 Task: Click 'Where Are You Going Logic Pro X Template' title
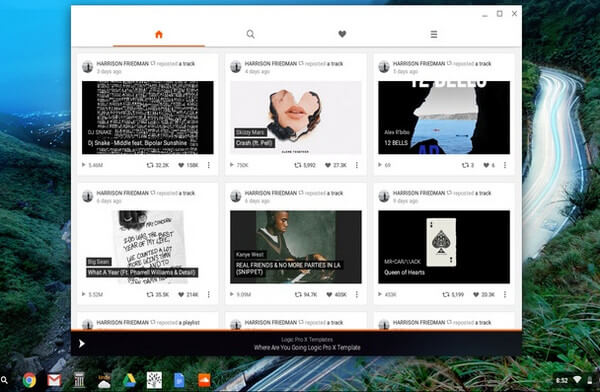(307, 348)
